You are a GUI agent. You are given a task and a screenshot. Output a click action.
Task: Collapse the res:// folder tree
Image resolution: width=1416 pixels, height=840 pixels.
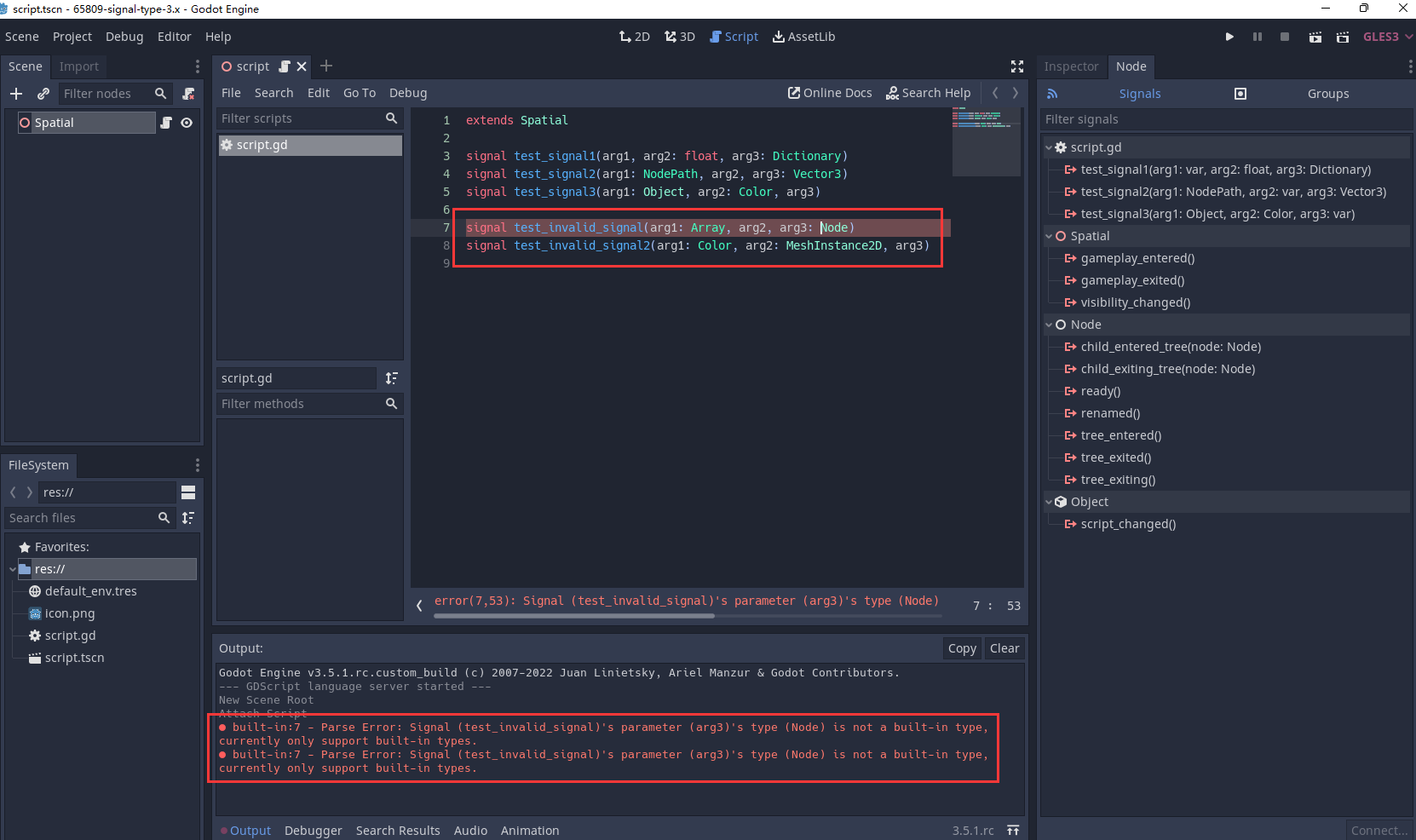[12, 569]
